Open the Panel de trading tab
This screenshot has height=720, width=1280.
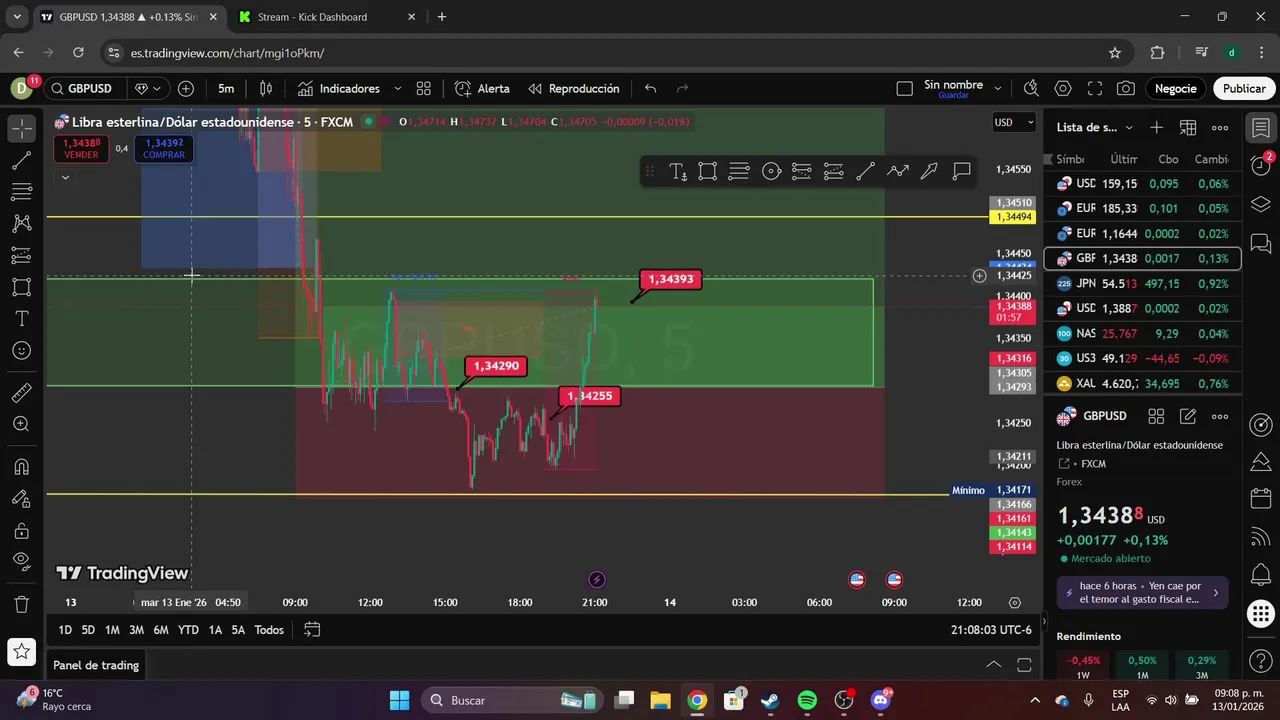coord(96,665)
